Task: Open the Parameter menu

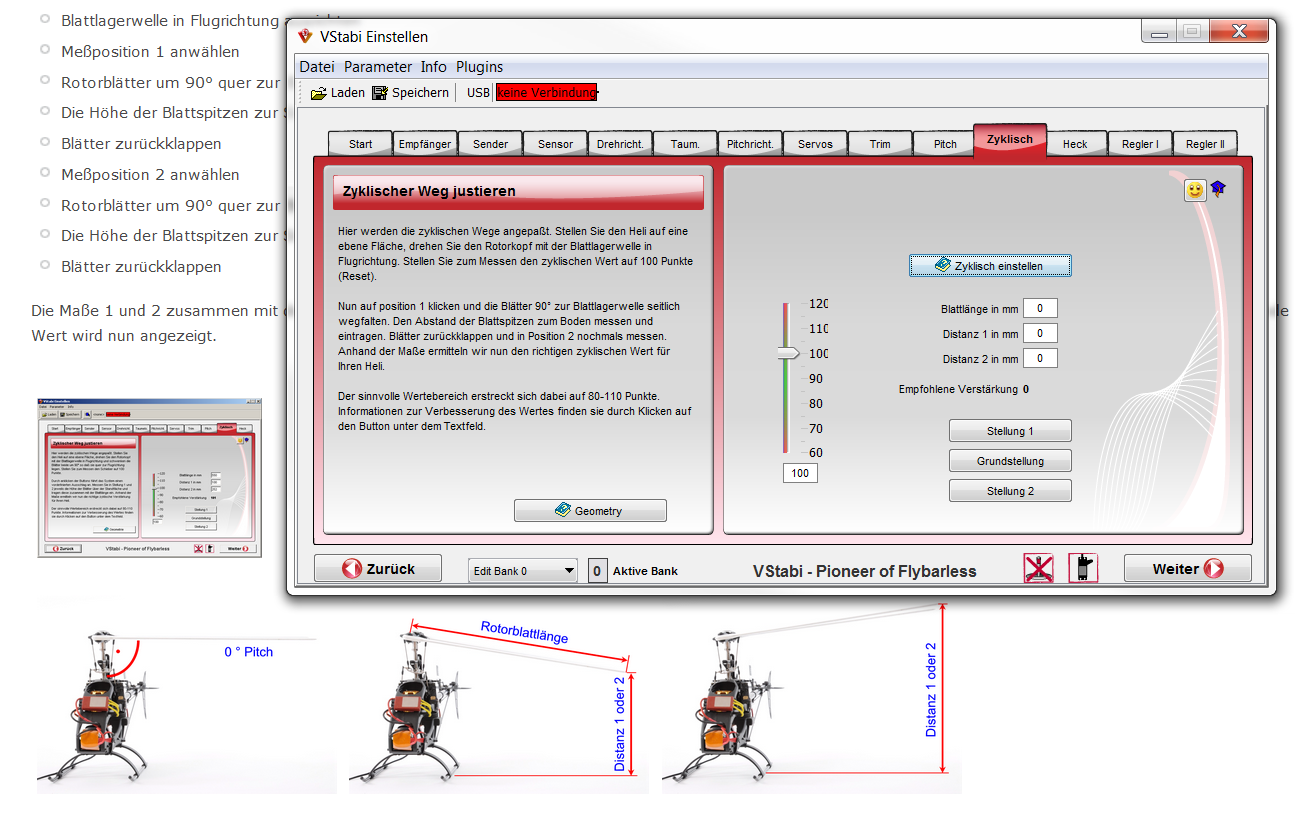Action: click(x=378, y=67)
